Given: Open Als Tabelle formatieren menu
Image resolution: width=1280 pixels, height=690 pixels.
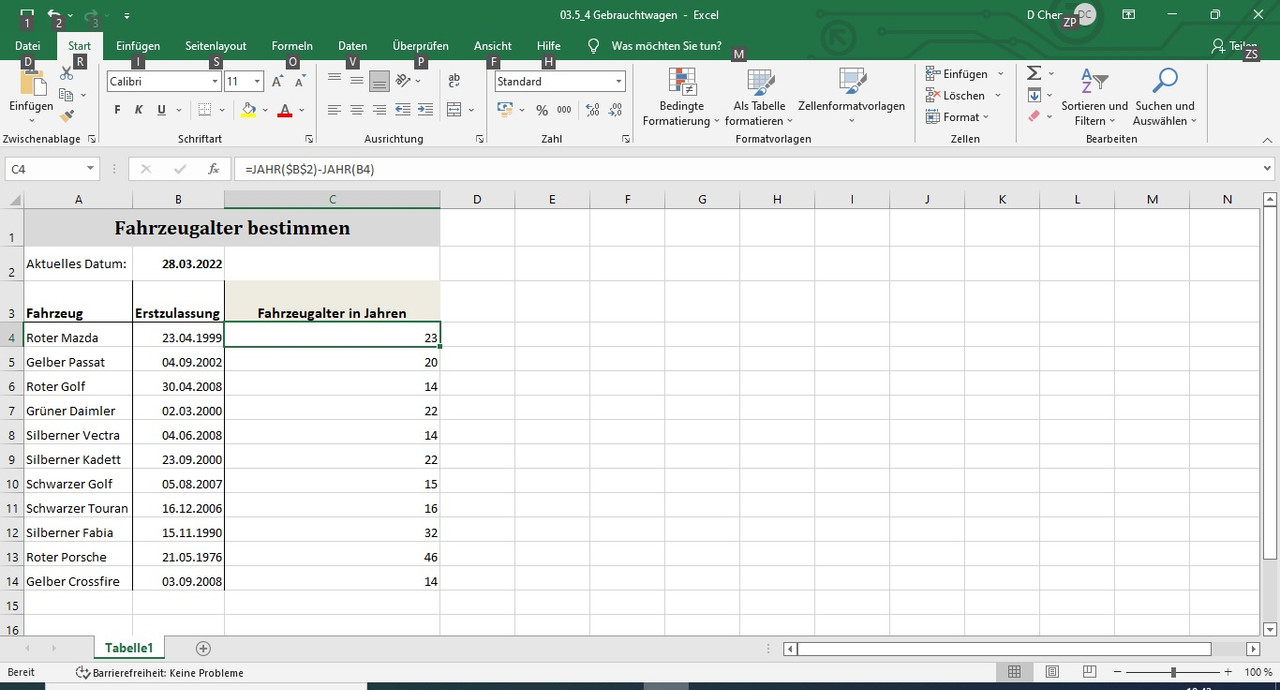Looking at the screenshot, I should [x=759, y=97].
